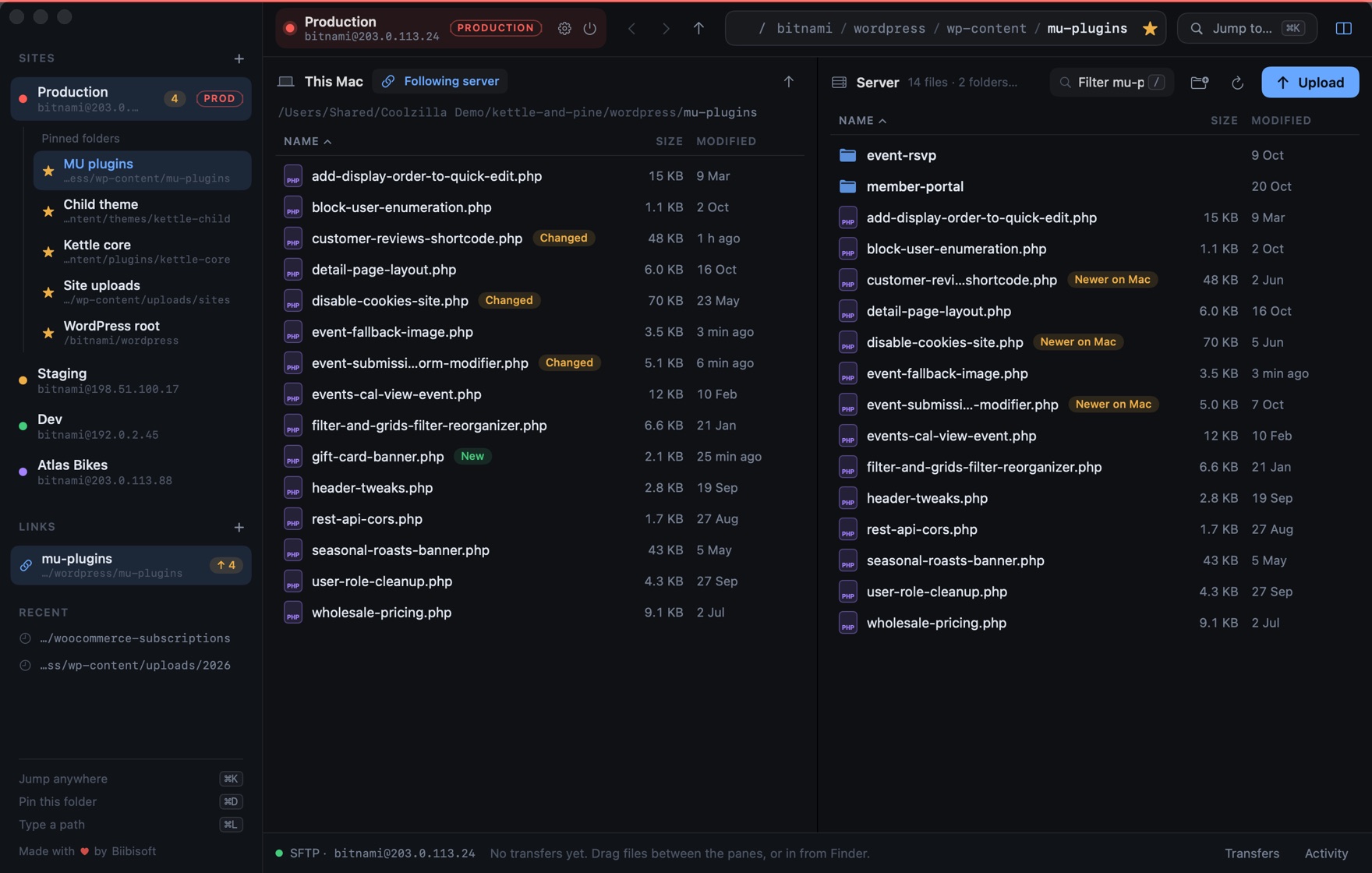Add a new site with plus icon

pos(239,58)
